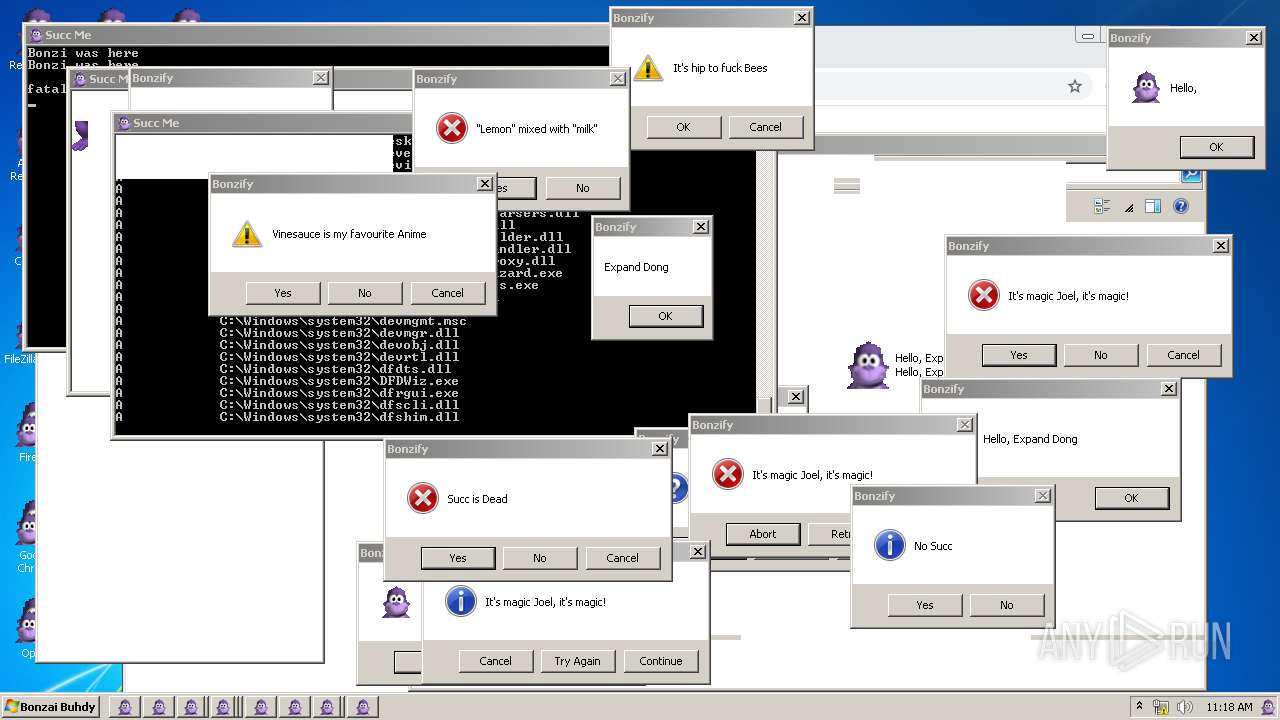Open Explorer help via blue question icon
The image size is (1280, 720).
tap(1180, 206)
